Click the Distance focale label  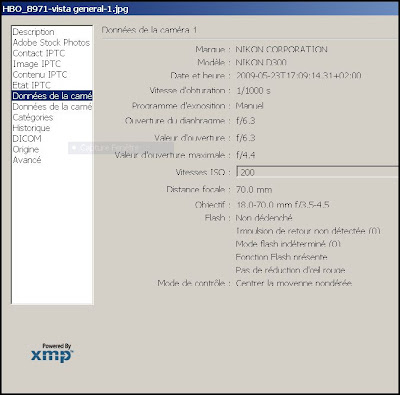click(198, 190)
